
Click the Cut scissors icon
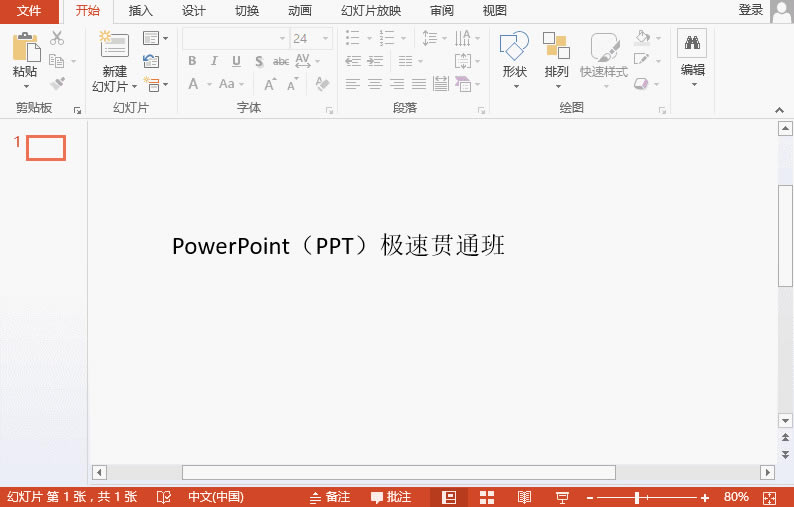57,38
